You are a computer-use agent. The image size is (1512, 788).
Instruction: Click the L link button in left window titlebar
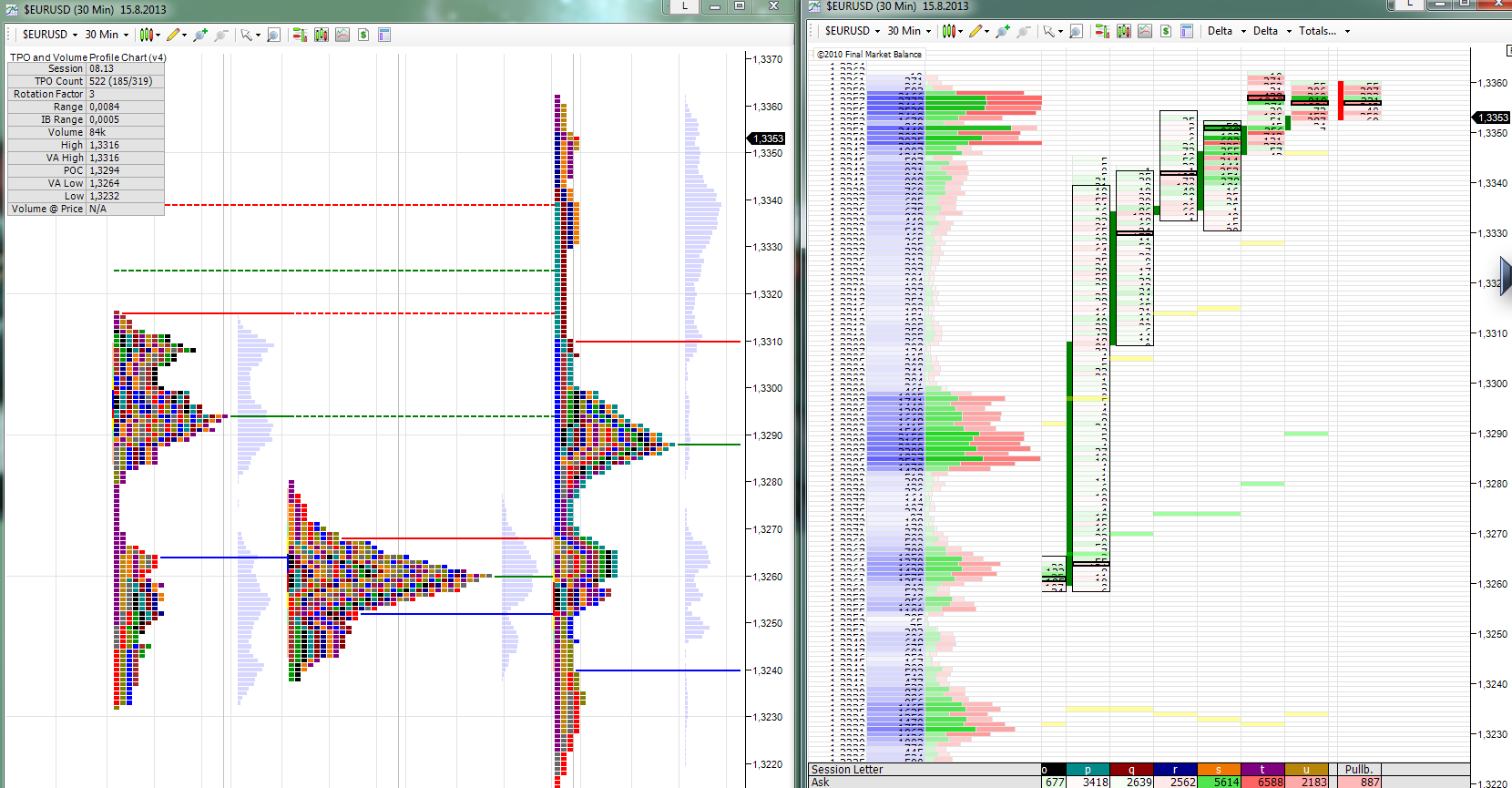684,5
